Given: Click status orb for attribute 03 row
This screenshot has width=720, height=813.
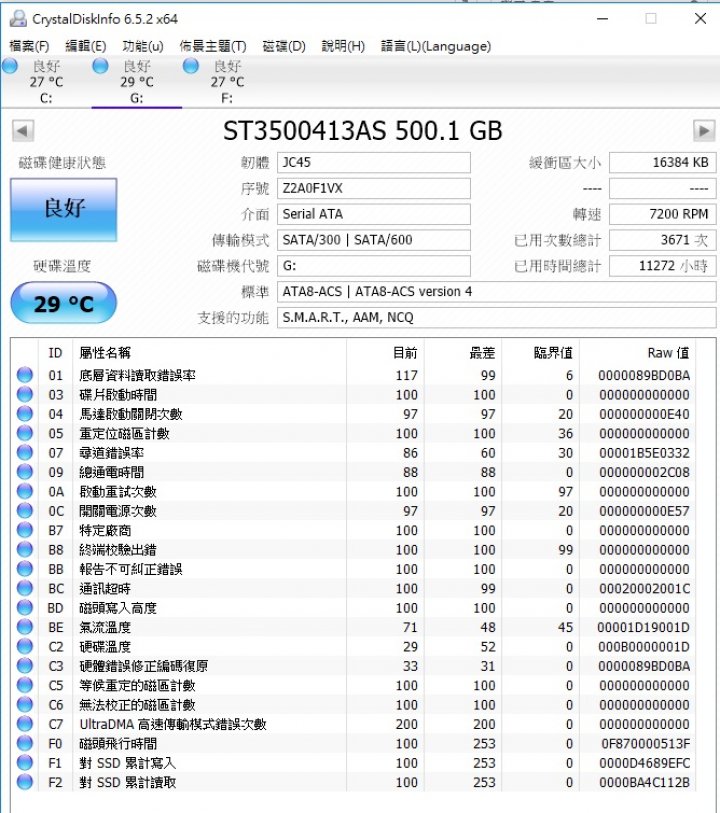Looking at the screenshot, I should click(24, 394).
